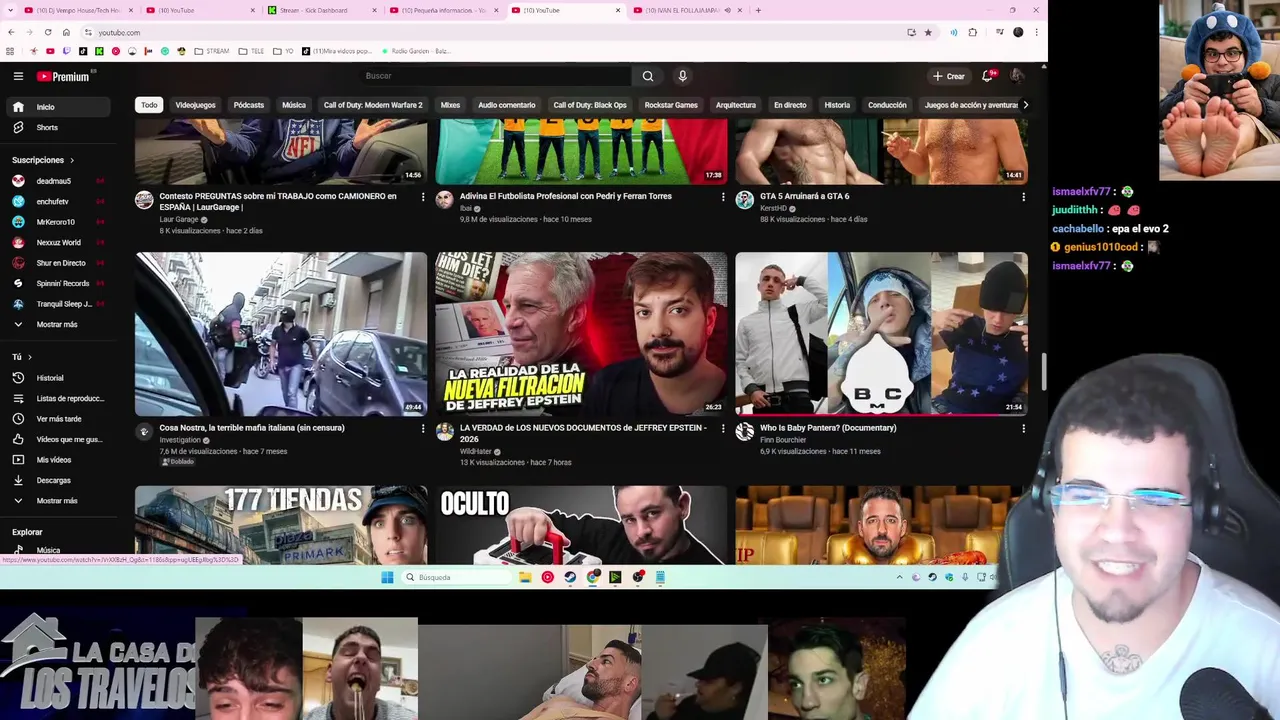Image resolution: width=1280 pixels, height=720 pixels.
Task: Select the Rockstar Games chip
Action: (671, 105)
